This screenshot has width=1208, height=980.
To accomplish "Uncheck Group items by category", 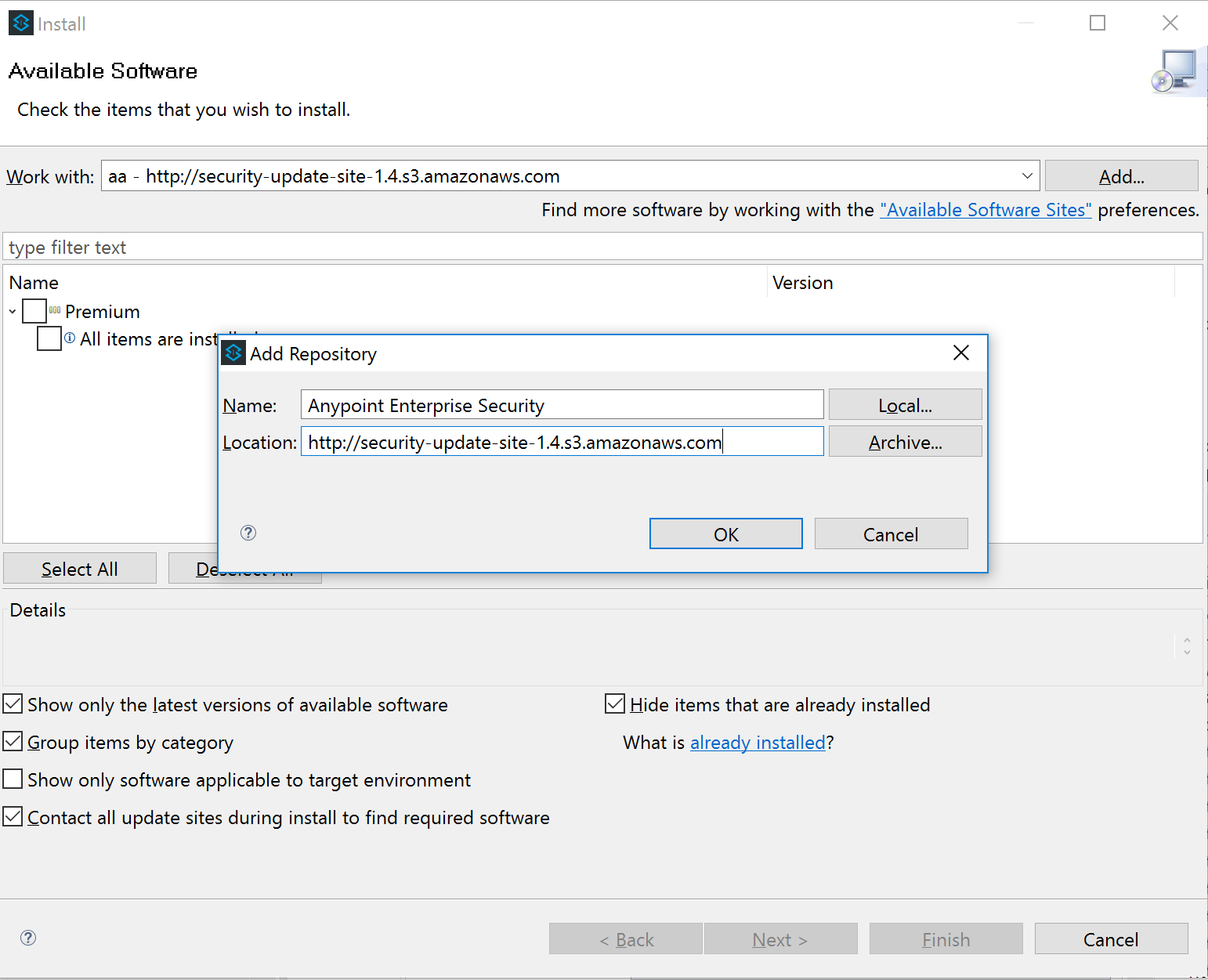I will point(13,742).
